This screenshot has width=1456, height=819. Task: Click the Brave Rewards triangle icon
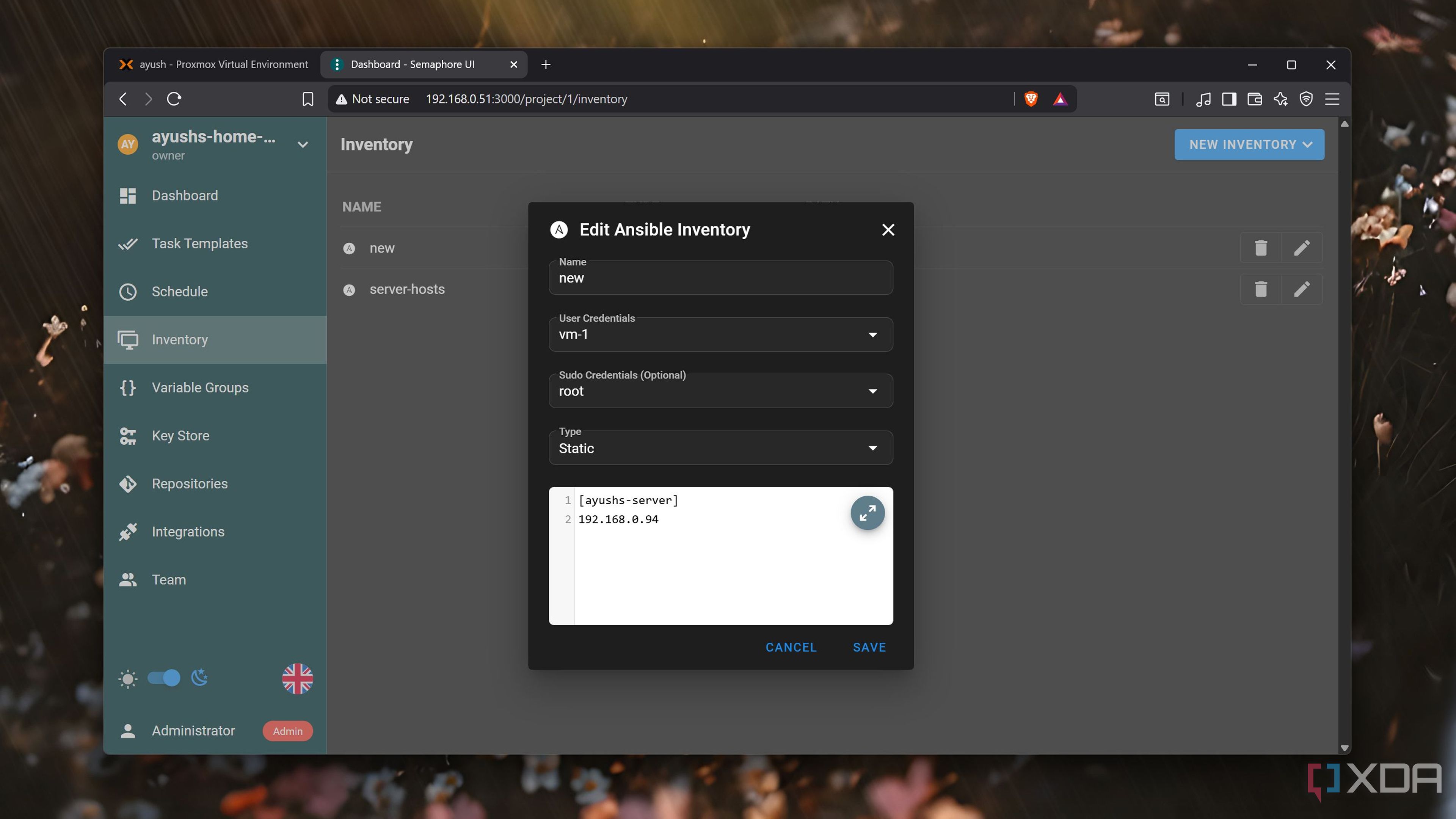(1061, 99)
